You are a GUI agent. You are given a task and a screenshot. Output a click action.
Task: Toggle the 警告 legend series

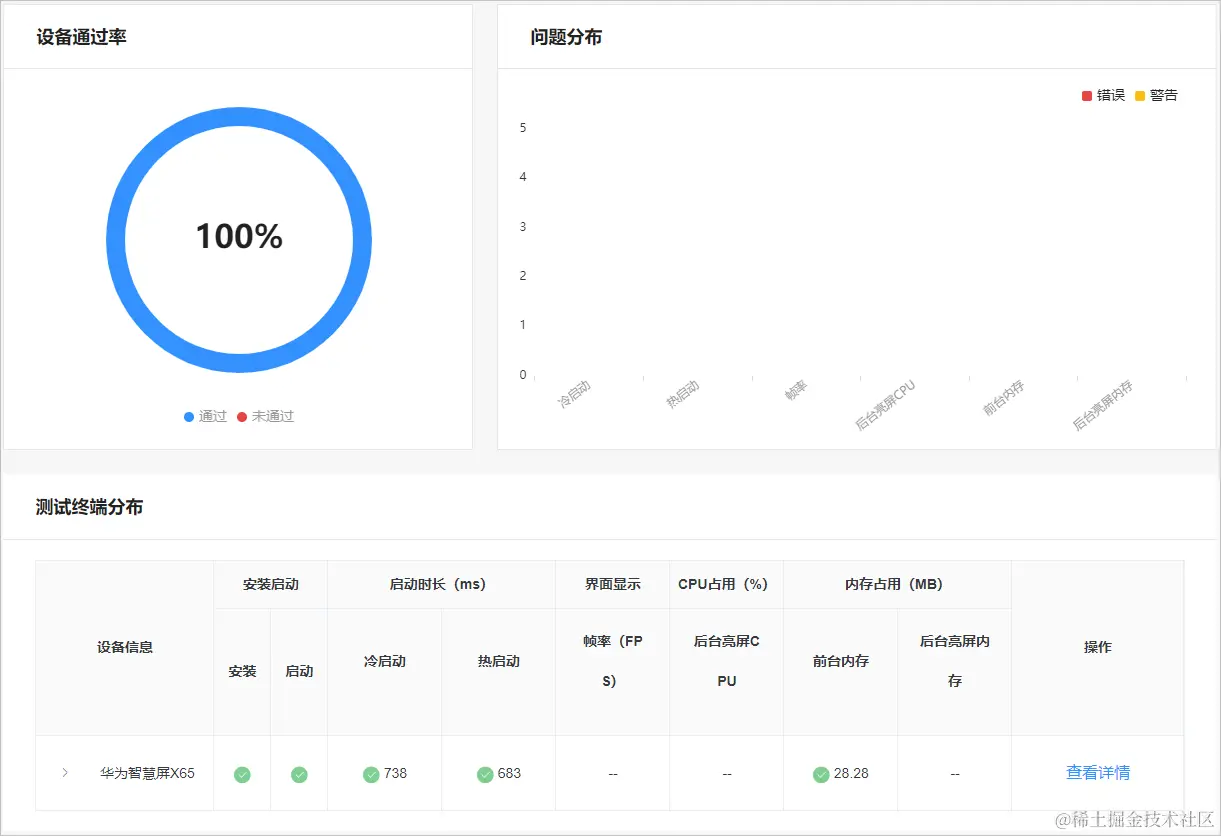1157,95
